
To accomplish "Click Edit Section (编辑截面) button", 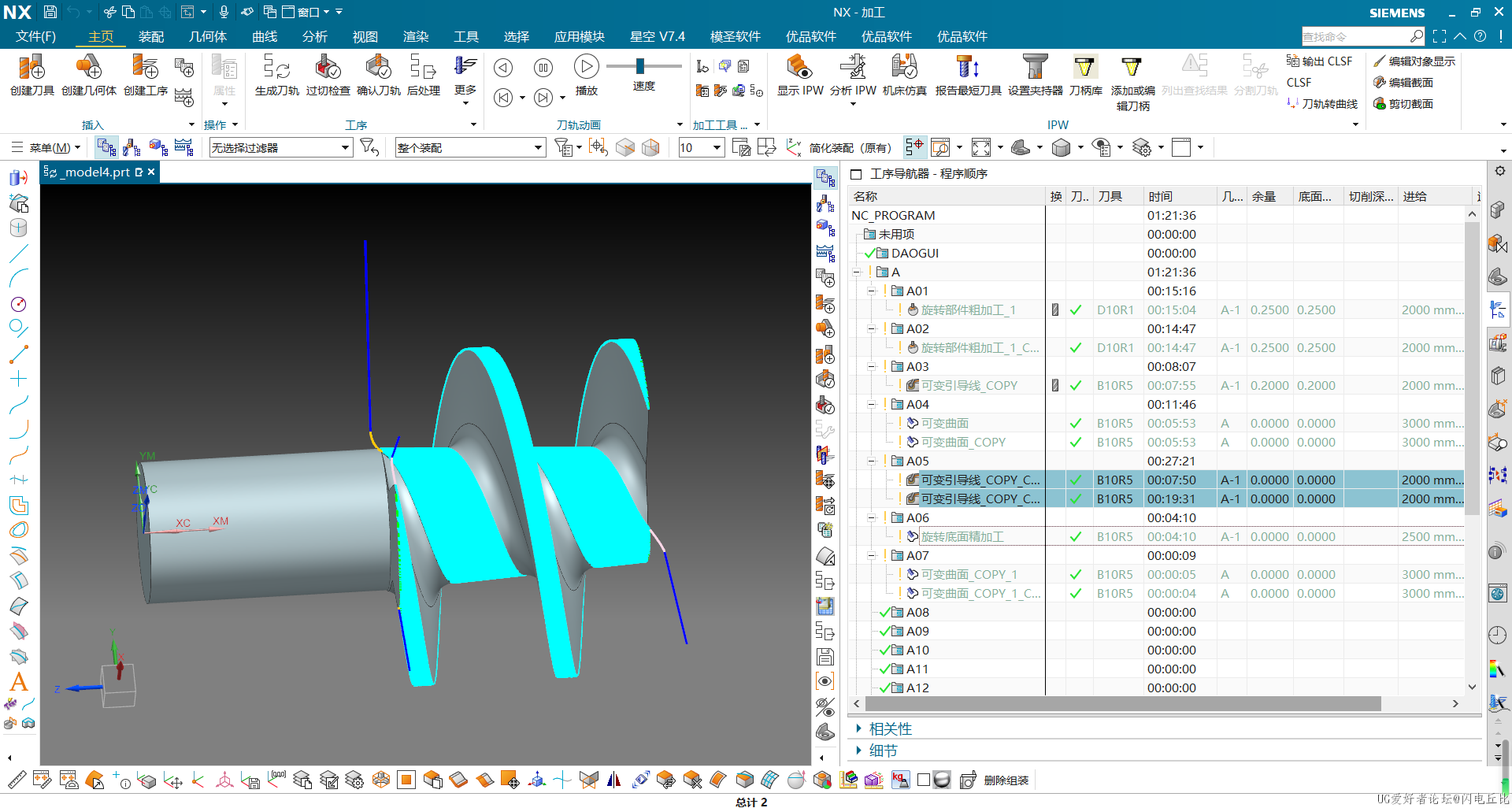I will pos(1403,82).
